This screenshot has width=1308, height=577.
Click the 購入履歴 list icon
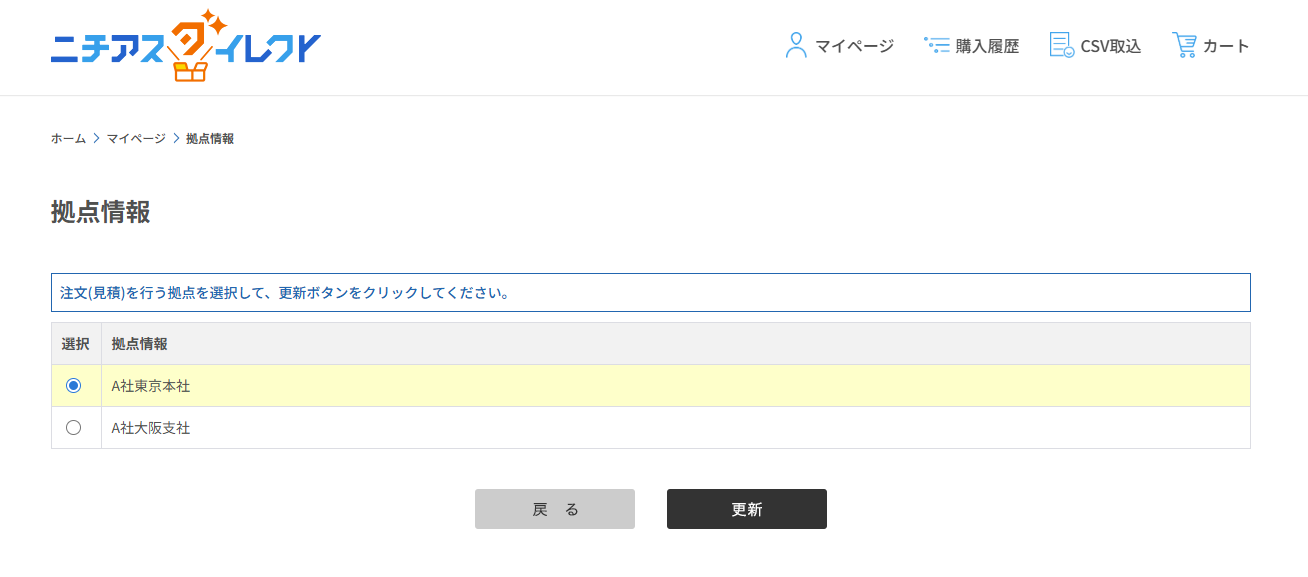(x=937, y=45)
